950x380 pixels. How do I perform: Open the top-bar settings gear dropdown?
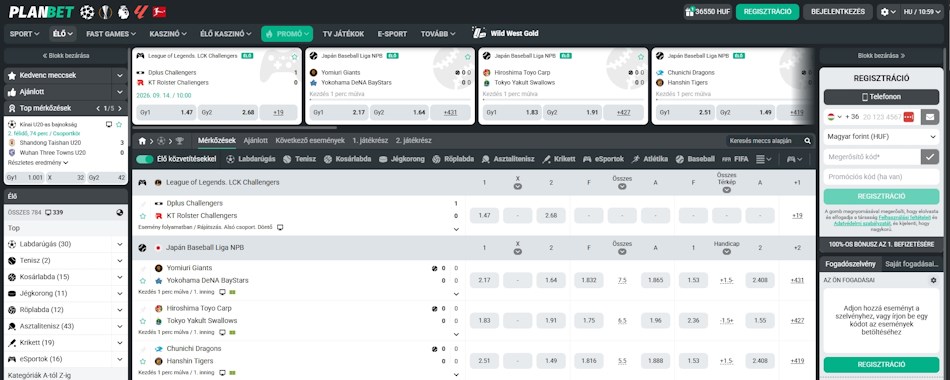888,12
